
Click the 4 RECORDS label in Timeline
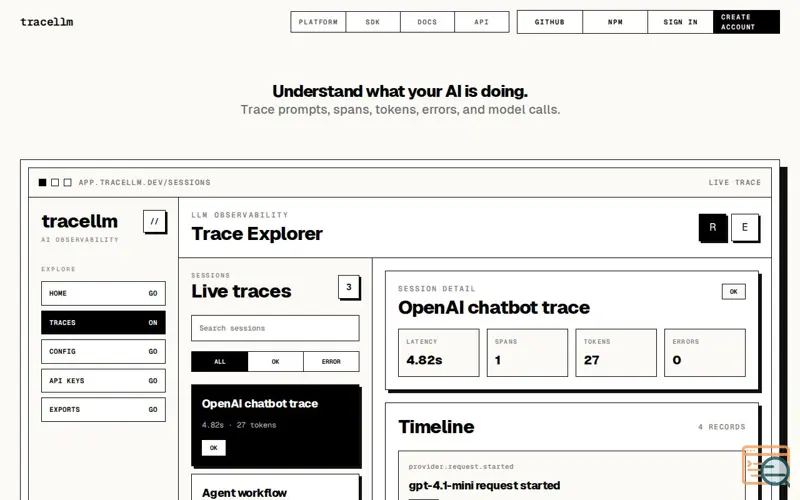(x=722, y=427)
